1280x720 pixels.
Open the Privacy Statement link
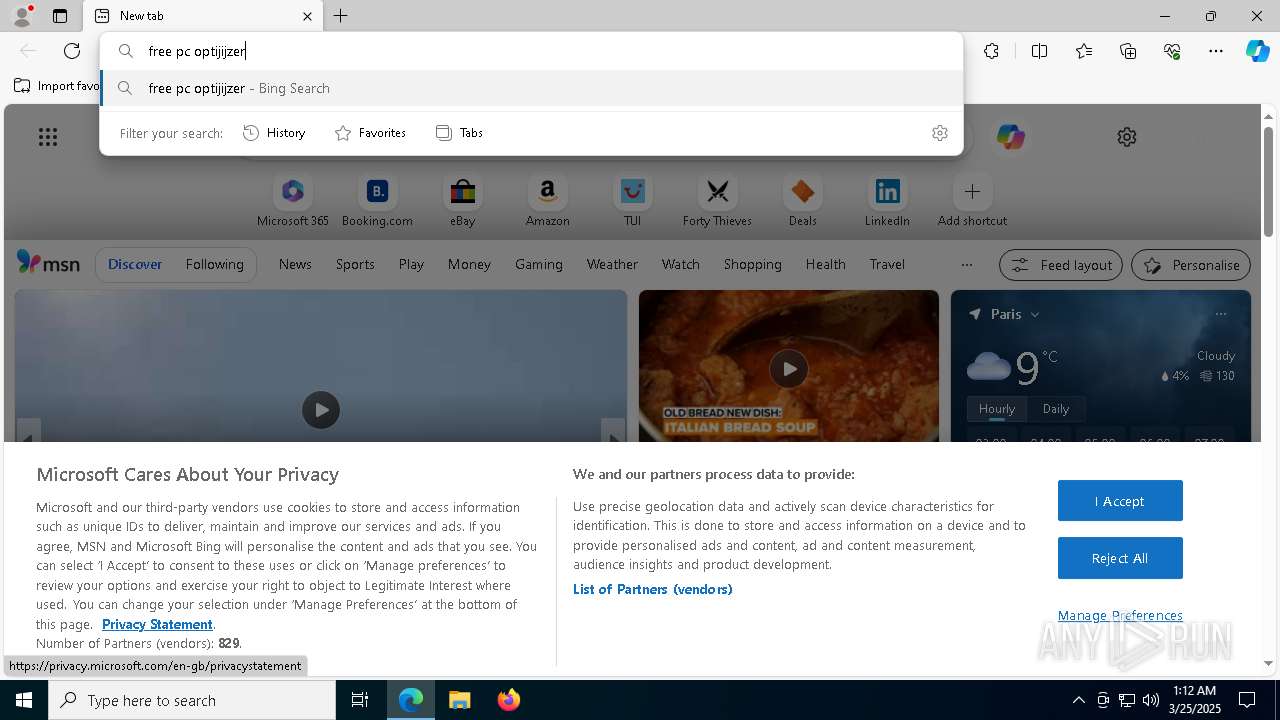tap(157, 624)
